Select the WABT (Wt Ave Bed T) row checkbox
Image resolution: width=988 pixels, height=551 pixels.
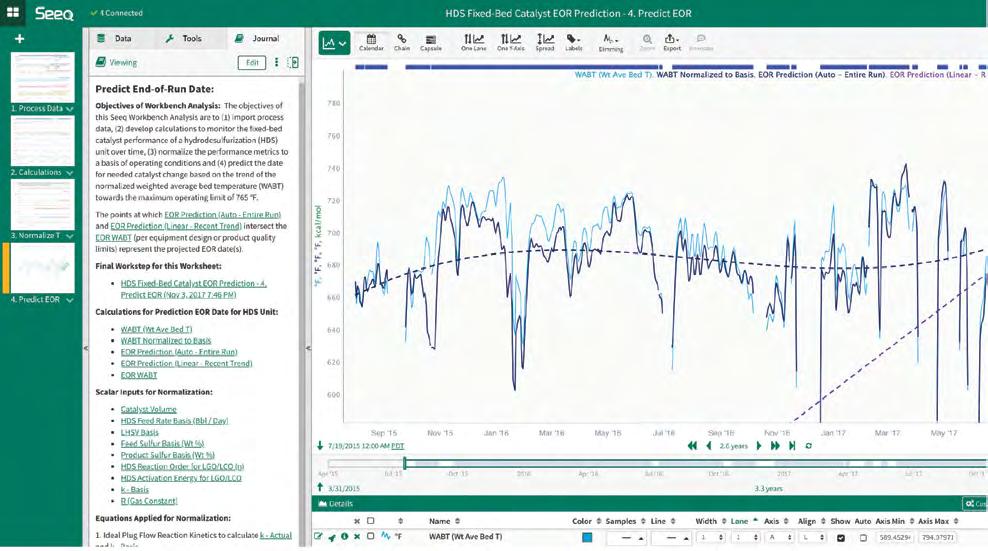click(370, 536)
